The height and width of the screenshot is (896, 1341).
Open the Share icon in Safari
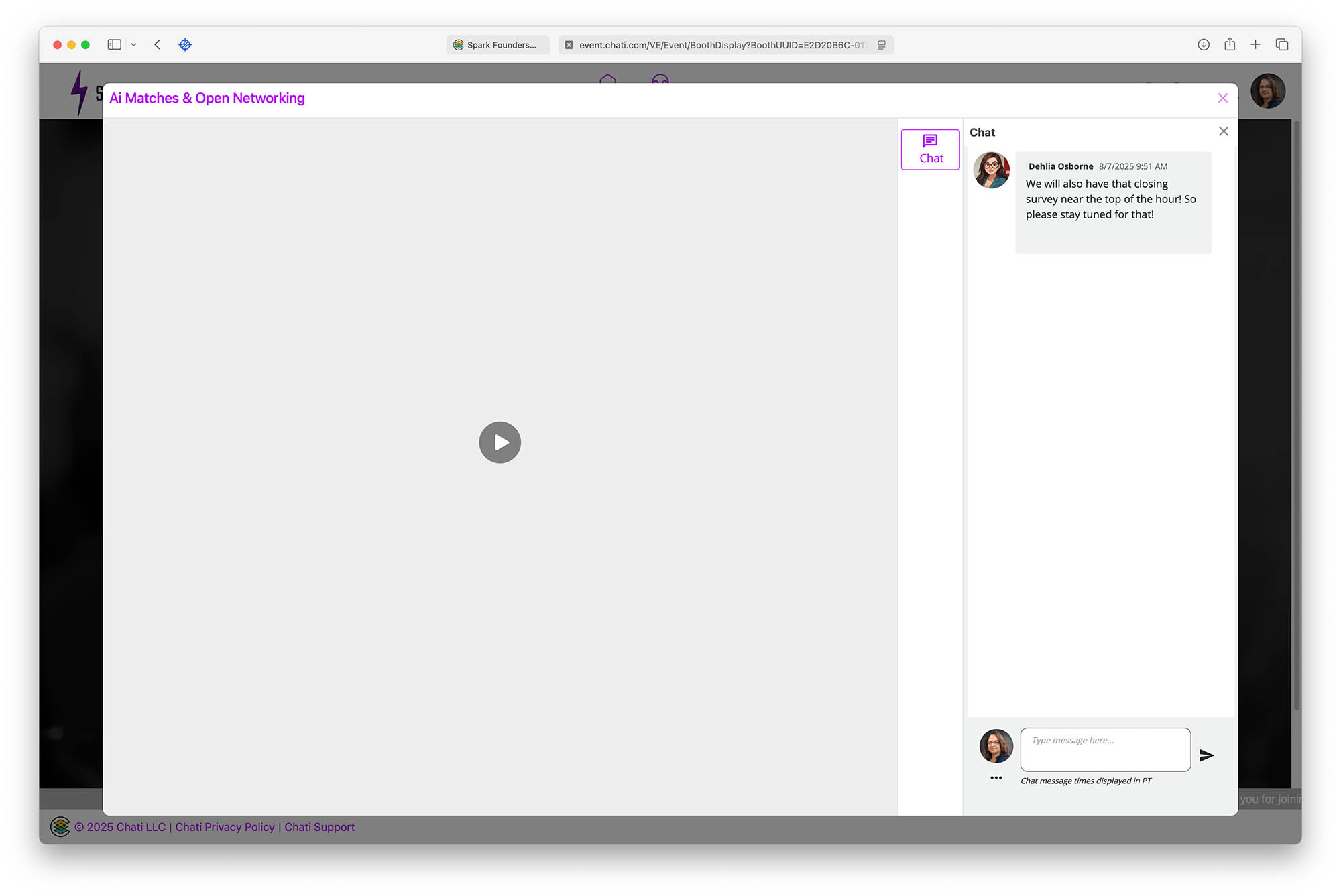tap(1230, 45)
